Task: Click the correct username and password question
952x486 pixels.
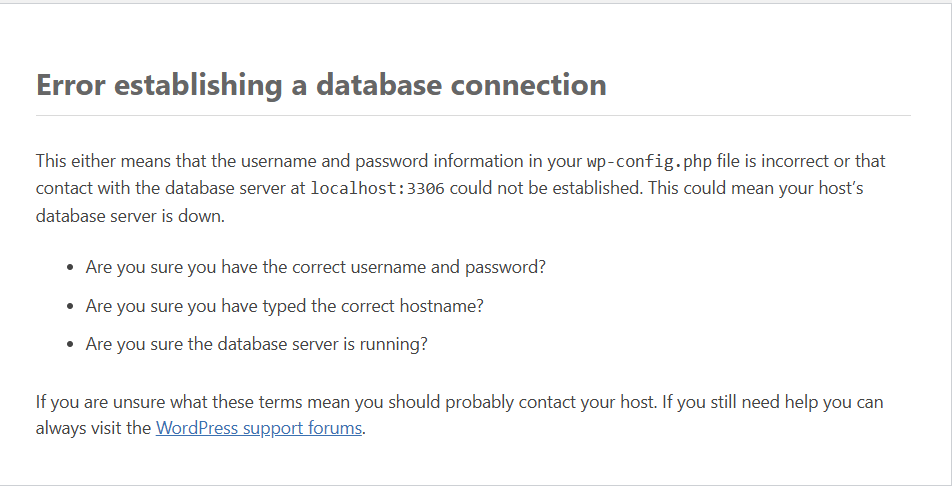Action: tap(316, 267)
